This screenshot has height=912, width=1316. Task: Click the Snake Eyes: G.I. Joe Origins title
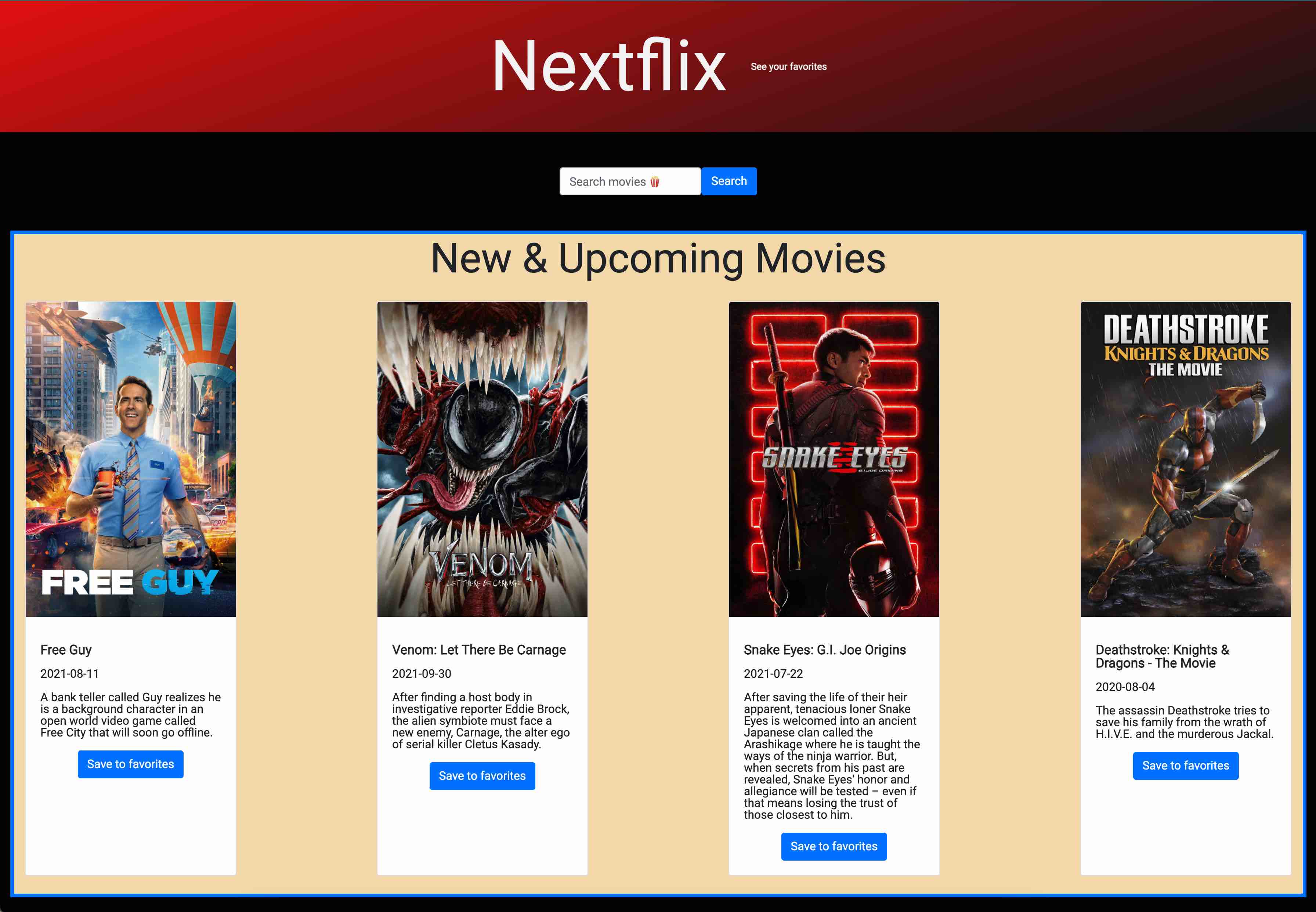[824, 650]
